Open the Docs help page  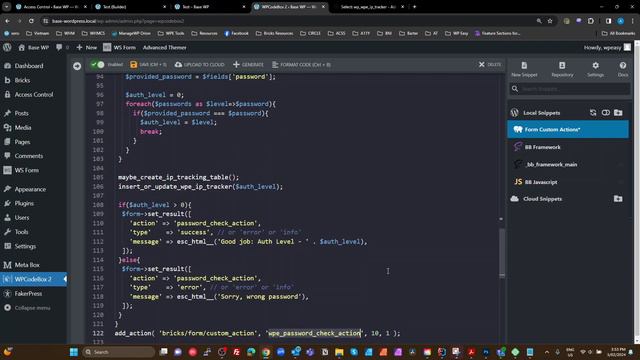point(623,69)
